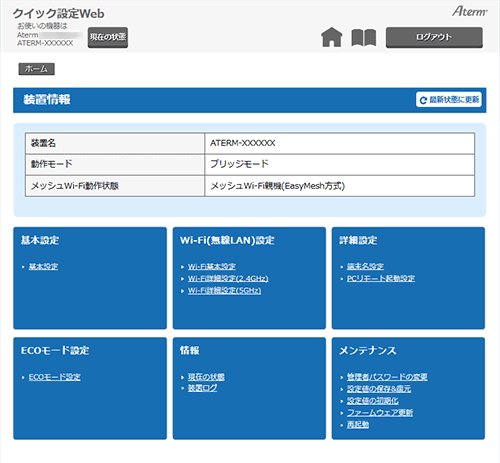Image resolution: width=500 pixels, height=463 pixels.
Task: Click the クイック設定Web page title
Action: tap(59, 14)
